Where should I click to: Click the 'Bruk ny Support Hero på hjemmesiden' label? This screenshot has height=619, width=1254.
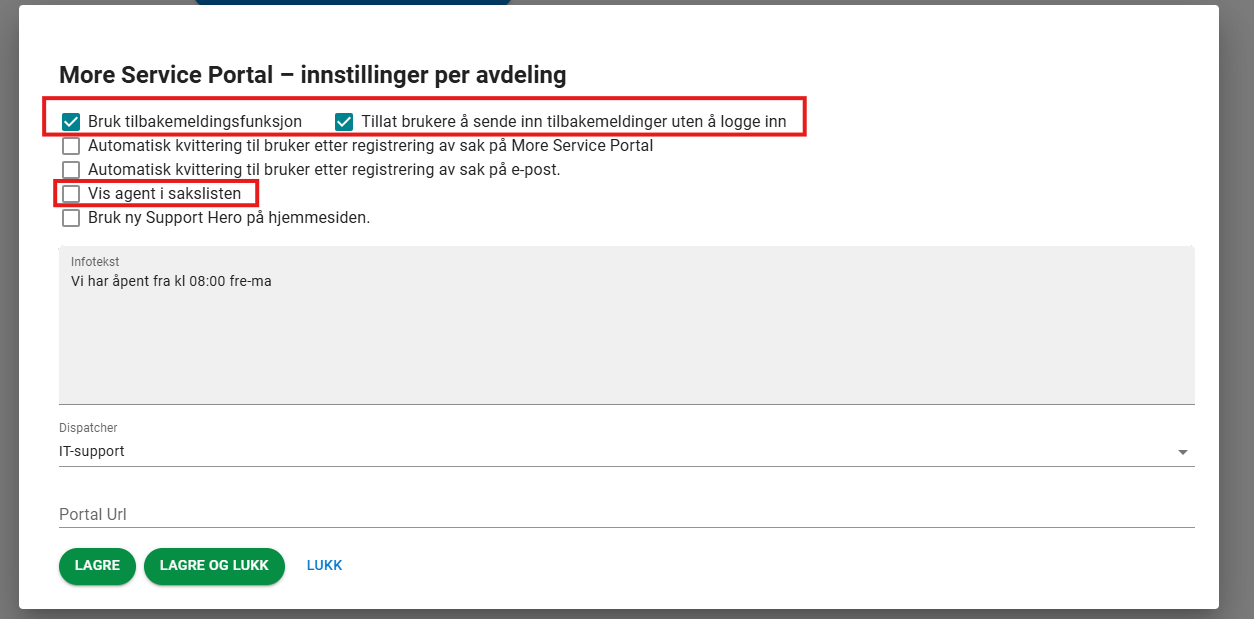[x=229, y=217]
